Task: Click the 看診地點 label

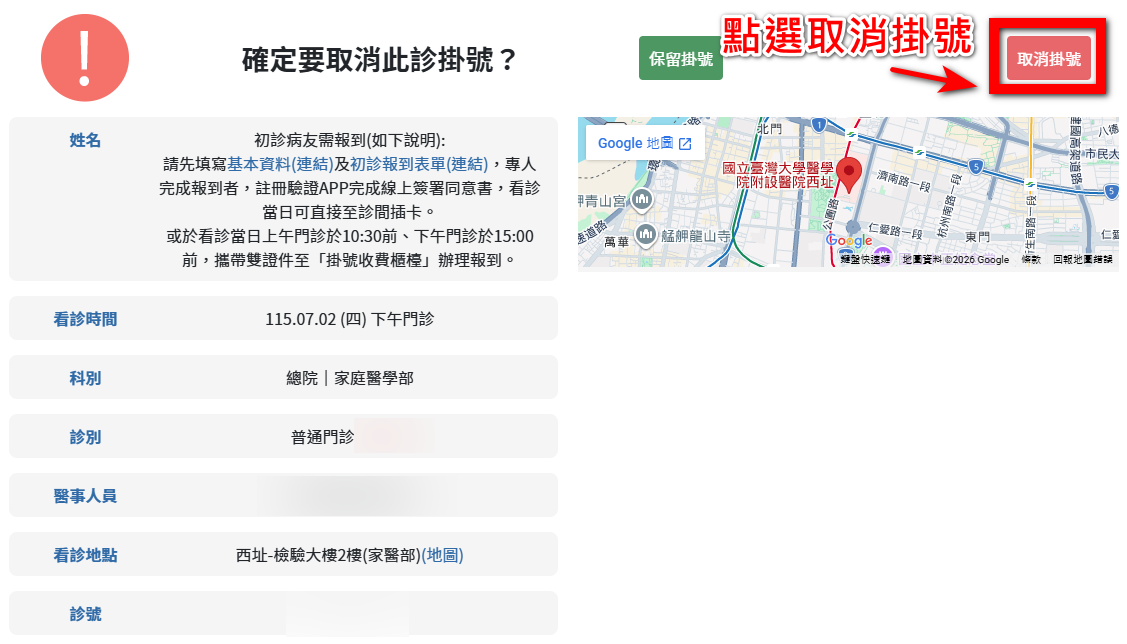Action: coord(85,555)
